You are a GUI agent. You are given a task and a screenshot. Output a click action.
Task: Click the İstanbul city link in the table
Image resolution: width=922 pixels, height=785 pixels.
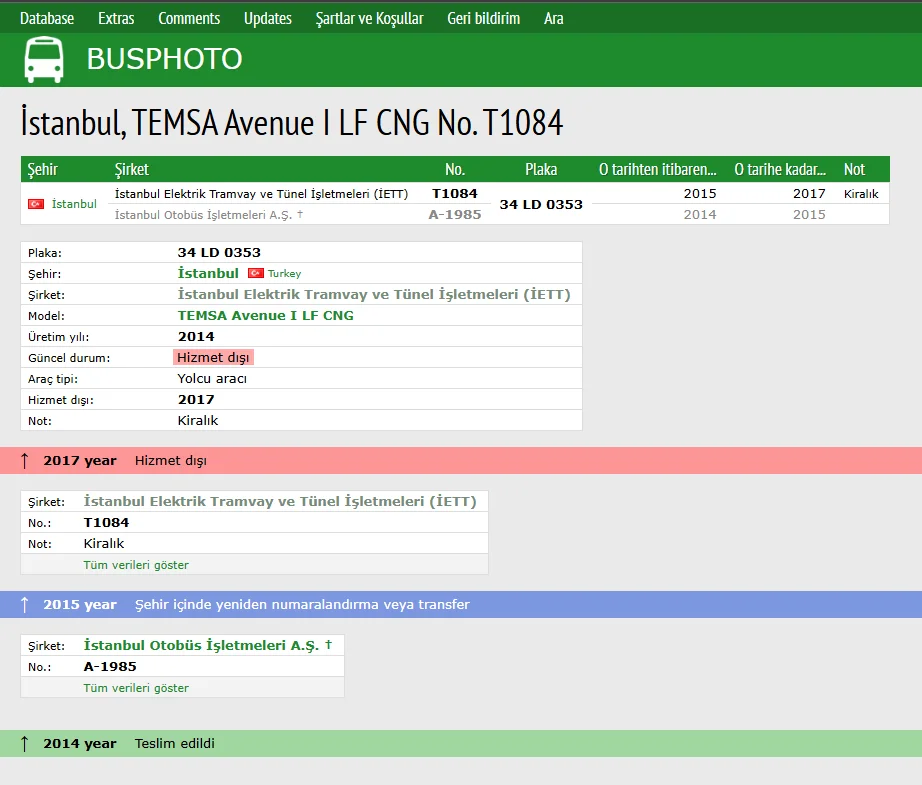(74, 204)
